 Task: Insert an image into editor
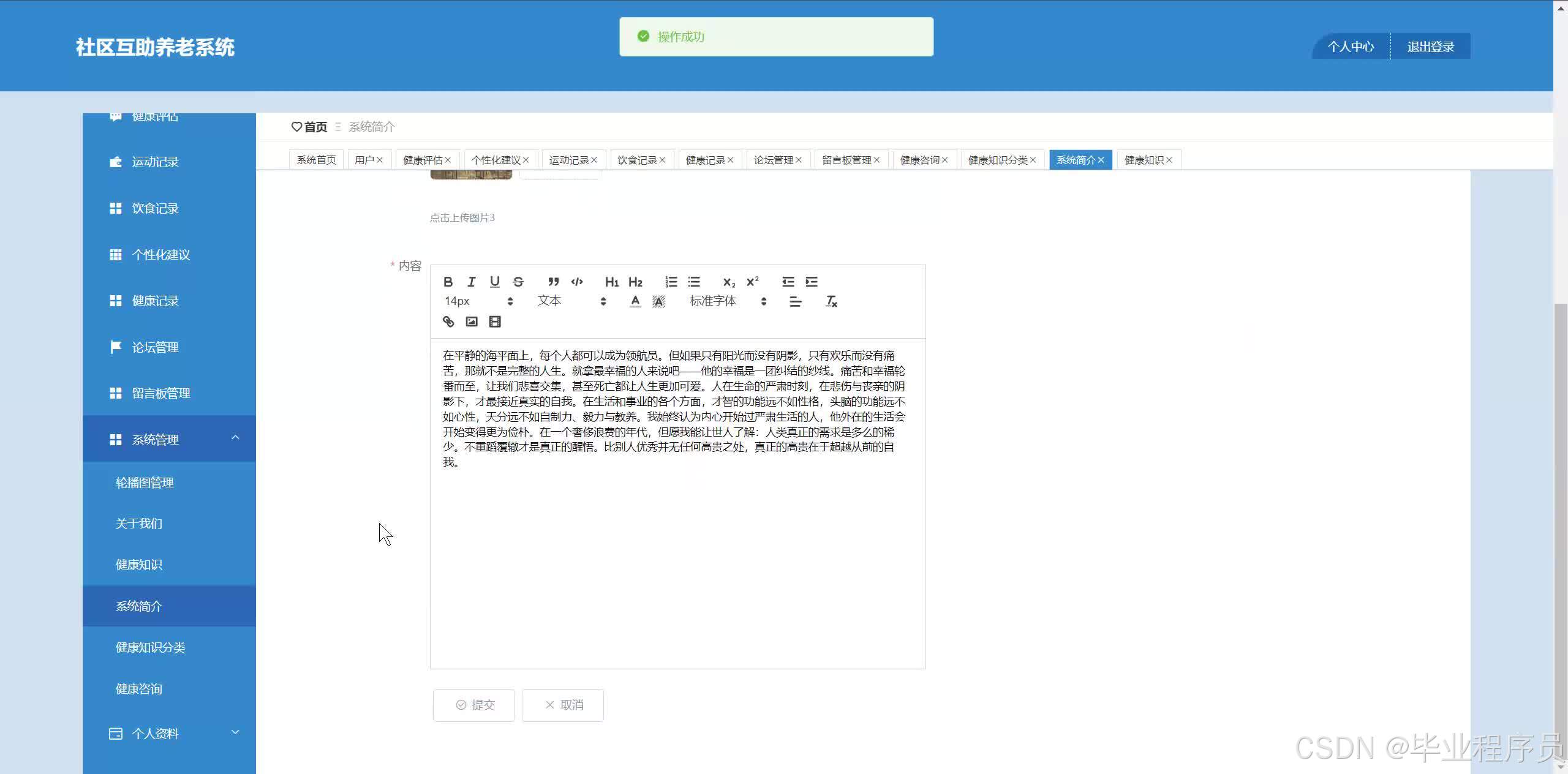(x=472, y=321)
